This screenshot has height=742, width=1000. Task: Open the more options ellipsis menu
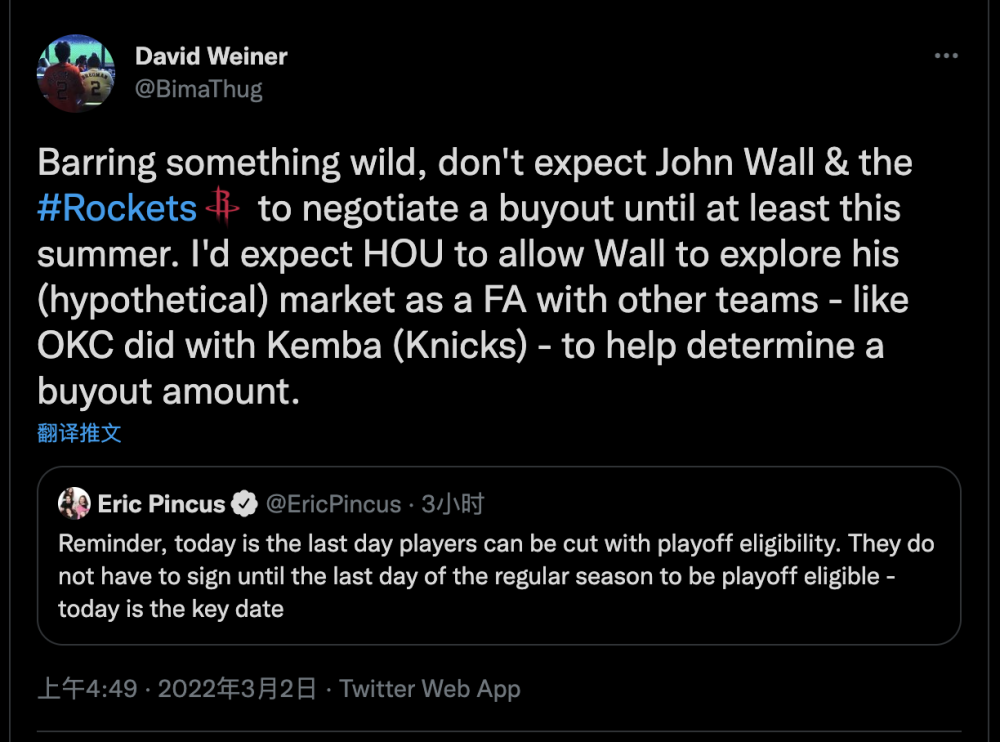[x=945, y=57]
